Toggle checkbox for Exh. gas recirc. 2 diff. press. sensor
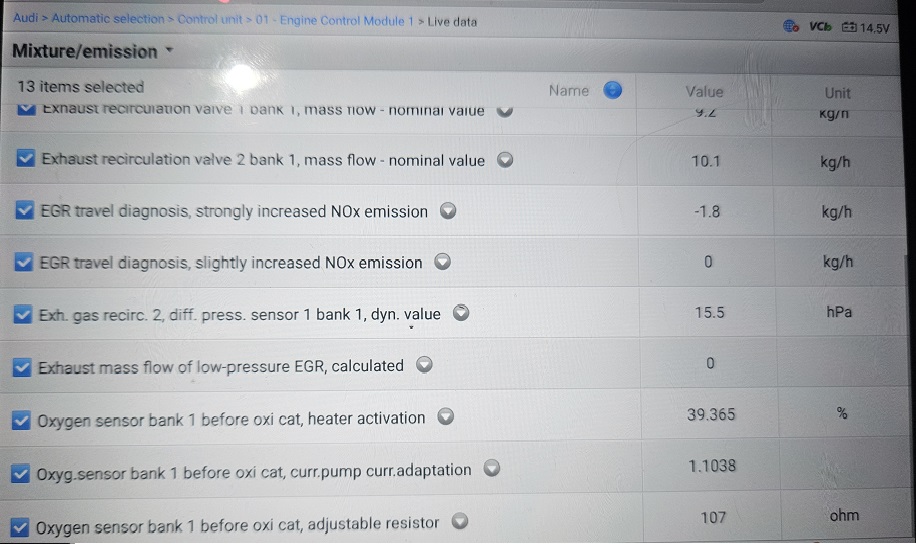 [24, 315]
